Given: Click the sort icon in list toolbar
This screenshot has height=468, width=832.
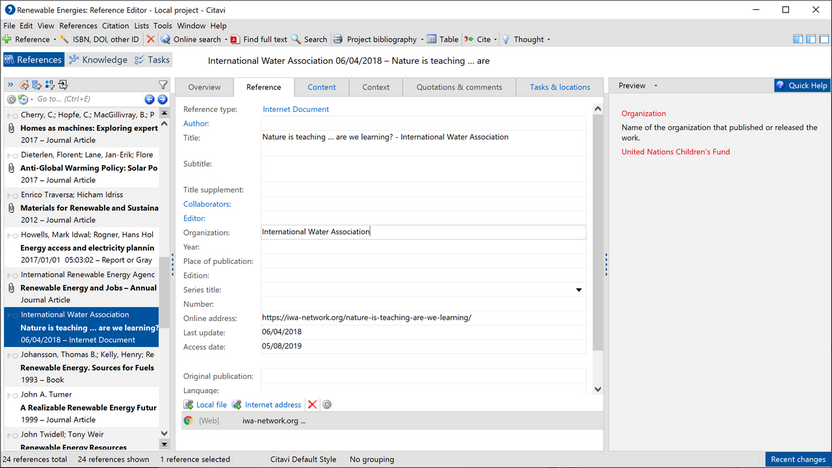Looking at the screenshot, I should (x=50, y=84).
